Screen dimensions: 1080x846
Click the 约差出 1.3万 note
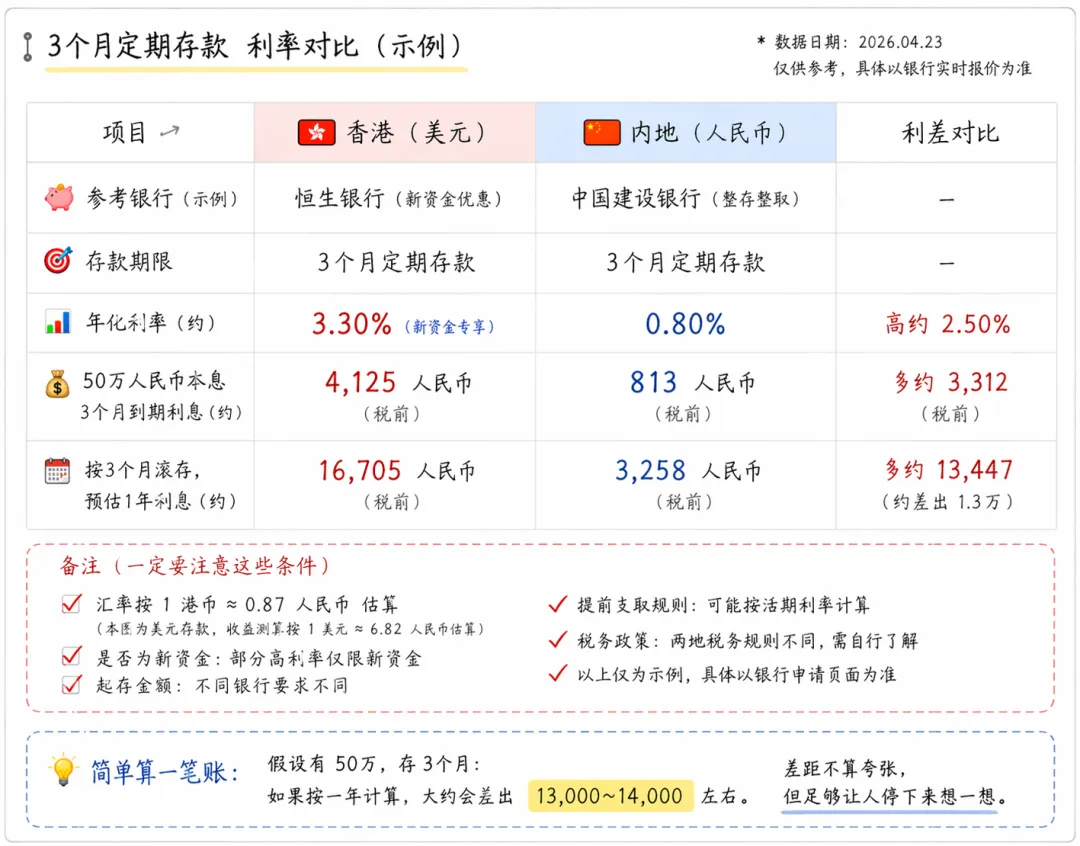point(947,502)
